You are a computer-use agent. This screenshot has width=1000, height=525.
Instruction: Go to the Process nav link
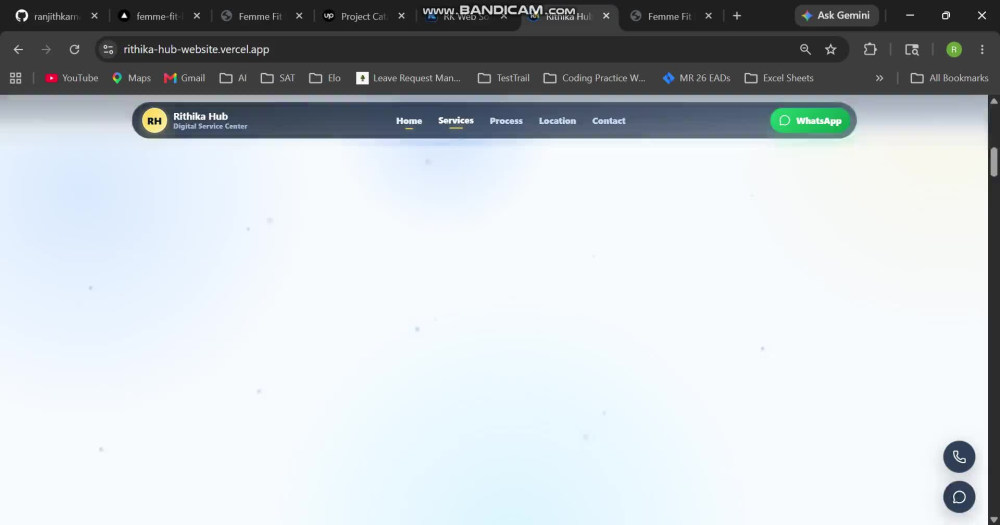coord(506,121)
